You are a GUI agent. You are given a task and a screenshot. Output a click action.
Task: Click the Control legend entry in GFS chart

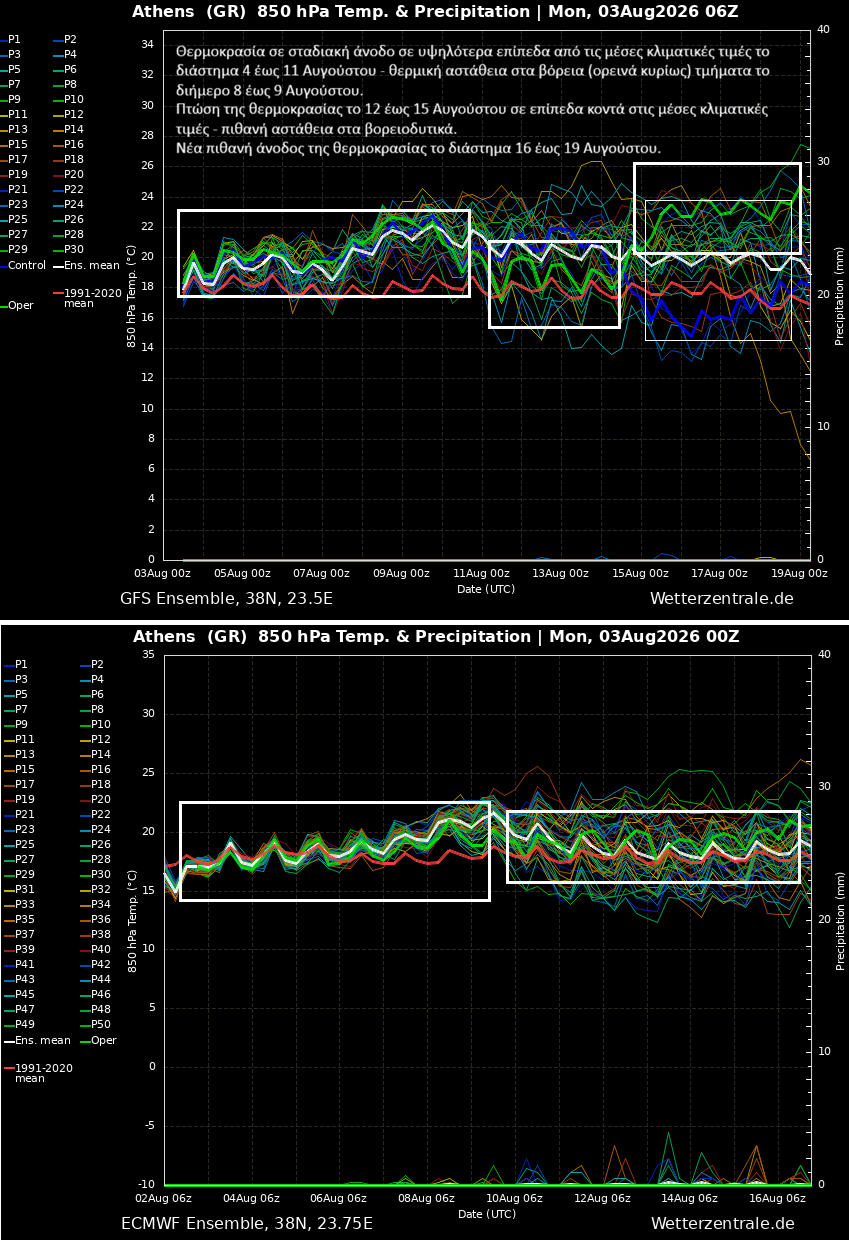23,265
